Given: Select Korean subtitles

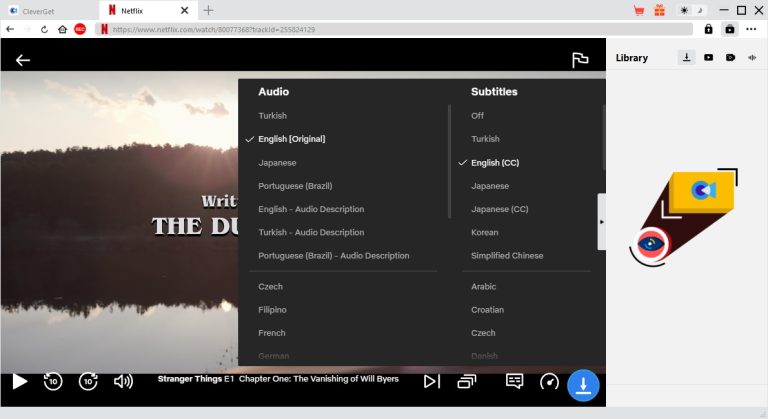Looking at the screenshot, I should [484, 232].
